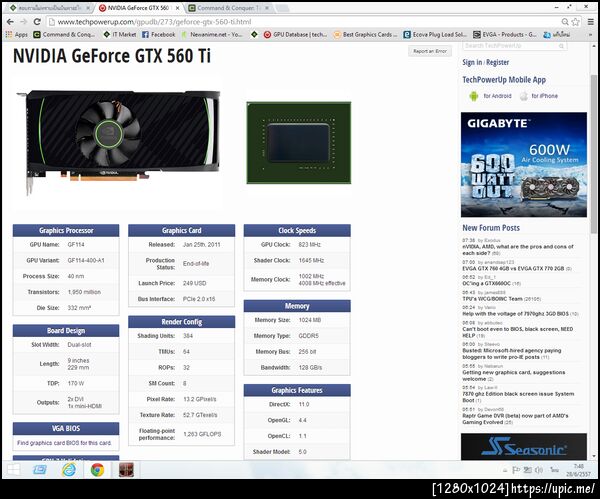Click the Report an Error button
The width and height of the screenshot is (600, 499).
[x=430, y=51]
